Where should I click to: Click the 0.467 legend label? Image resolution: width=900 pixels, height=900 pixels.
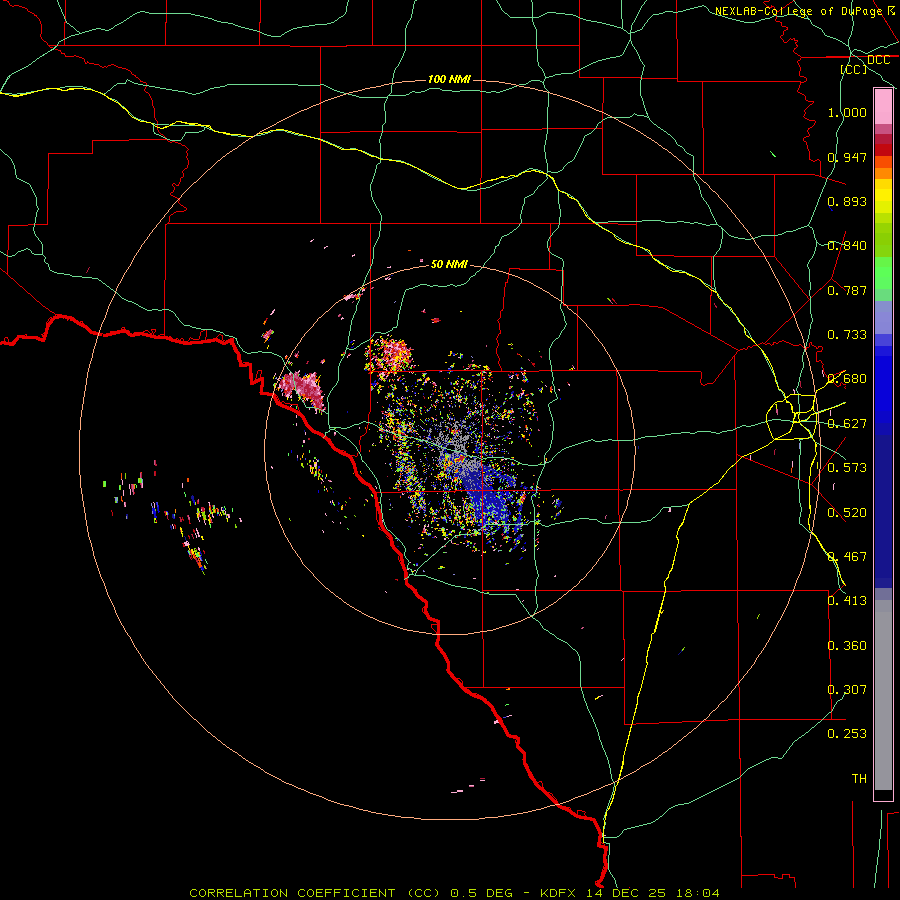847,557
